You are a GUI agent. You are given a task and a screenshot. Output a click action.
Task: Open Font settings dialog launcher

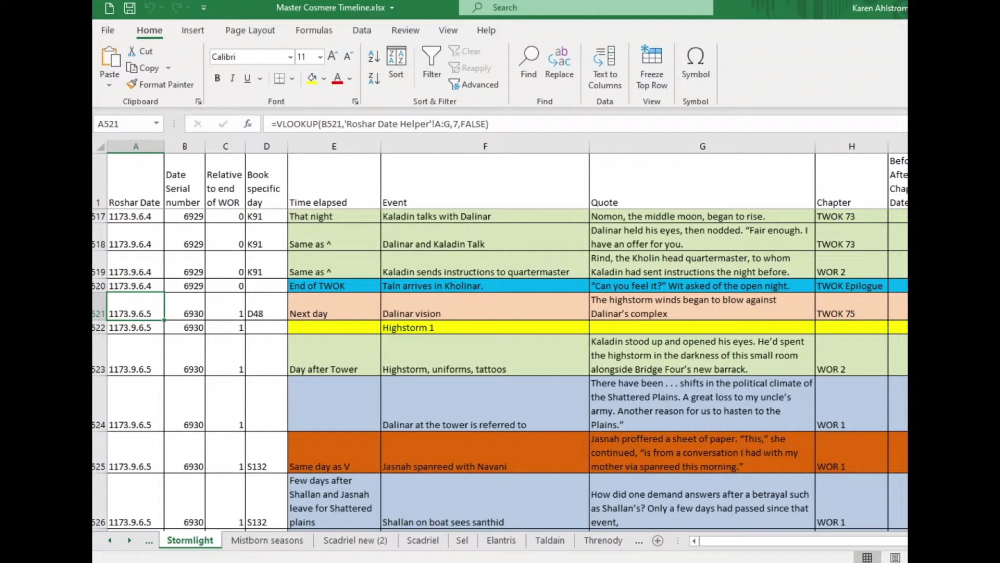[x=355, y=101]
